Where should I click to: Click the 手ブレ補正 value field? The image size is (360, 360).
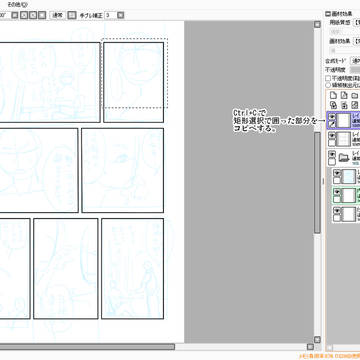point(110,15)
